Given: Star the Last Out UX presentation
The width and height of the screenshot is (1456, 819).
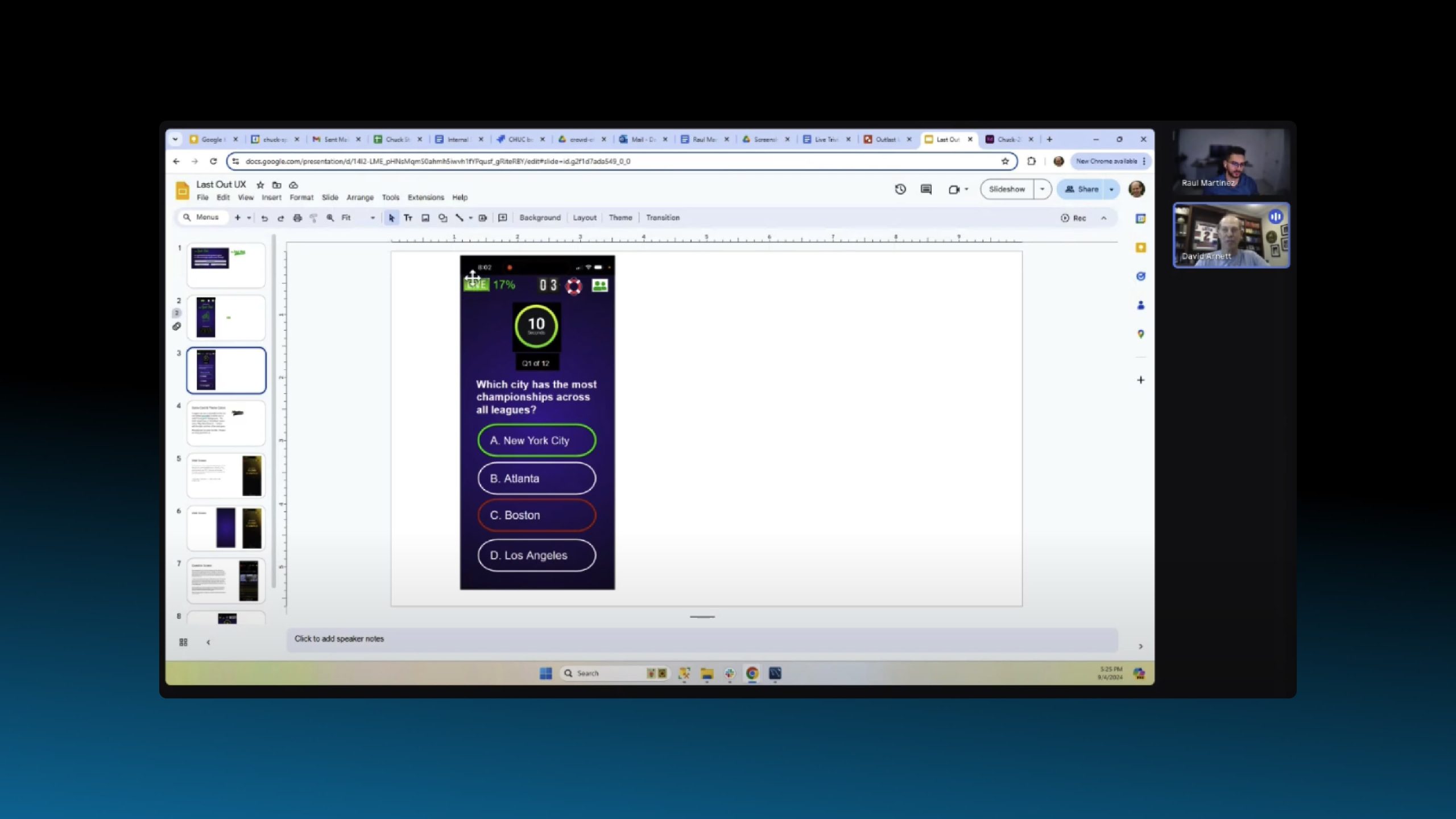Looking at the screenshot, I should 260,185.
